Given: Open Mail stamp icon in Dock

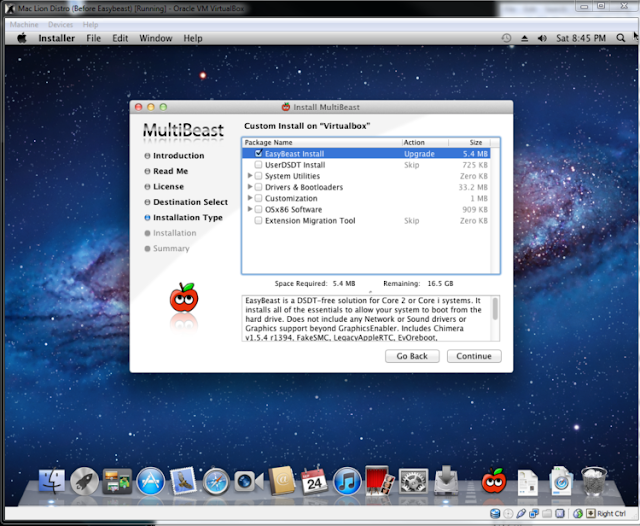Looking at the screenshot, I should coord(182,481).
